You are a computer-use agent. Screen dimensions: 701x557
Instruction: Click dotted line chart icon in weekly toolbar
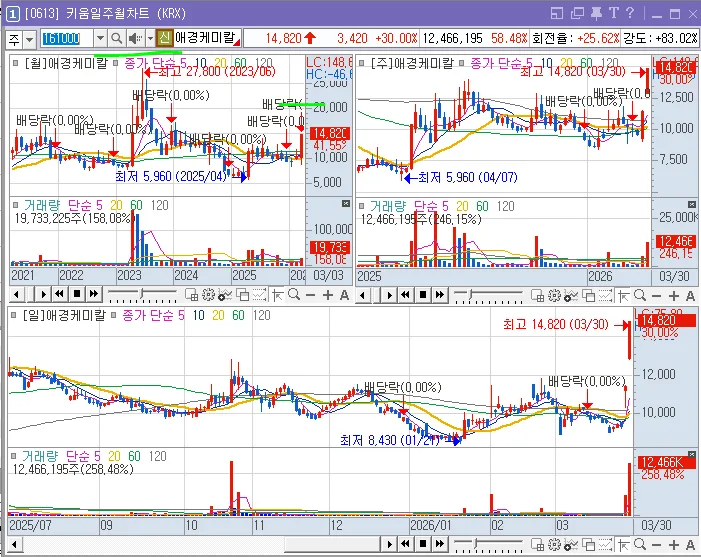click(x=605, y=295)
